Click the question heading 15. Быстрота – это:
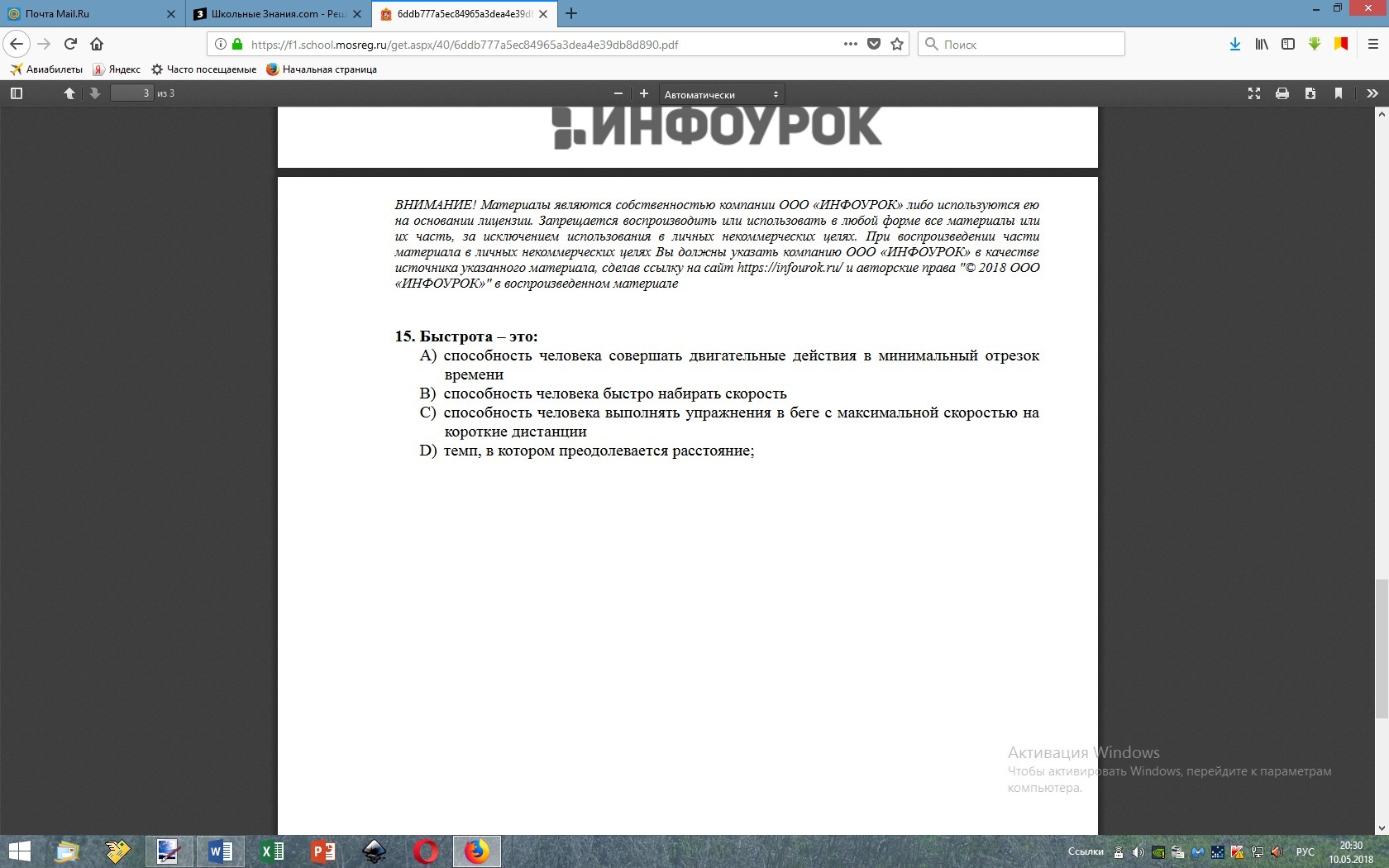The height and width of the screenshot is (868, 1389). 466,336
